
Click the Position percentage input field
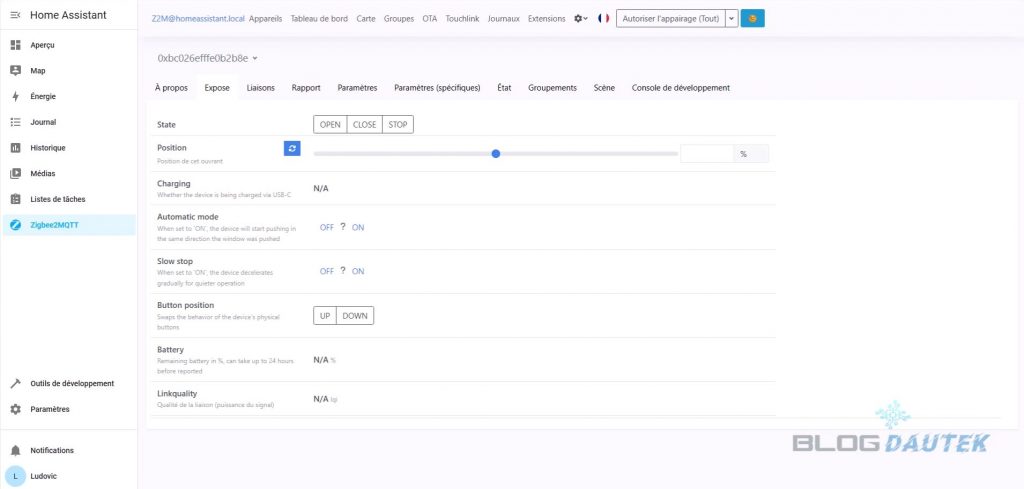click(x=706, y=154)
